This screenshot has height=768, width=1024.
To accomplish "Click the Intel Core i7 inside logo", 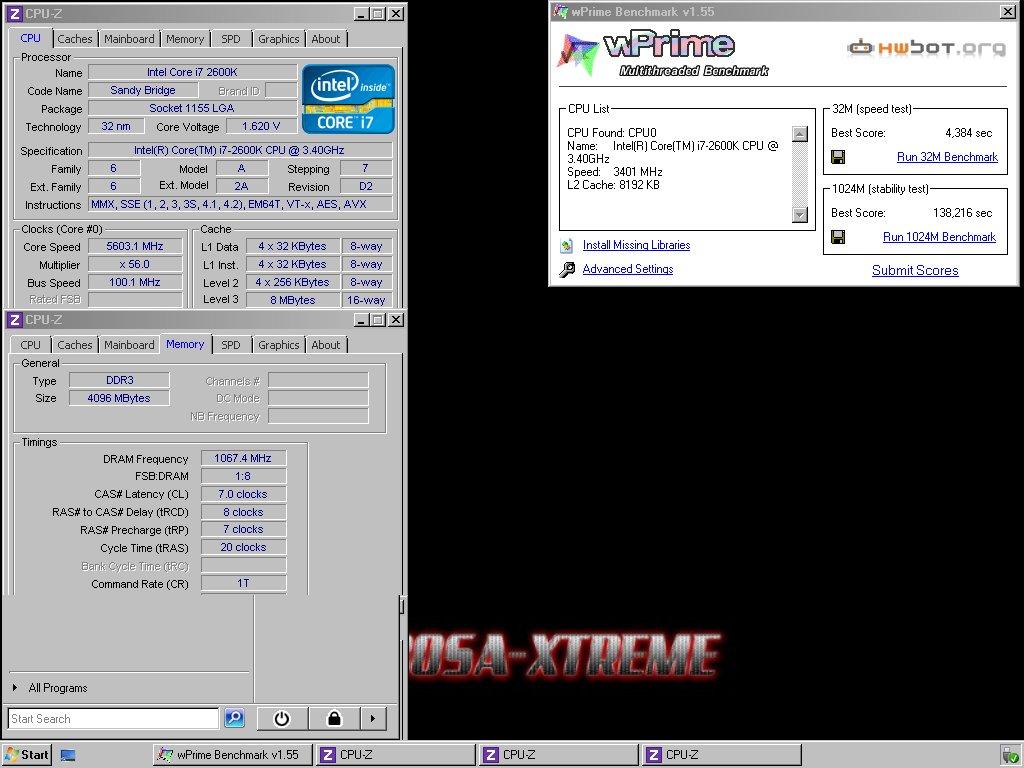I will pos(349,99).
